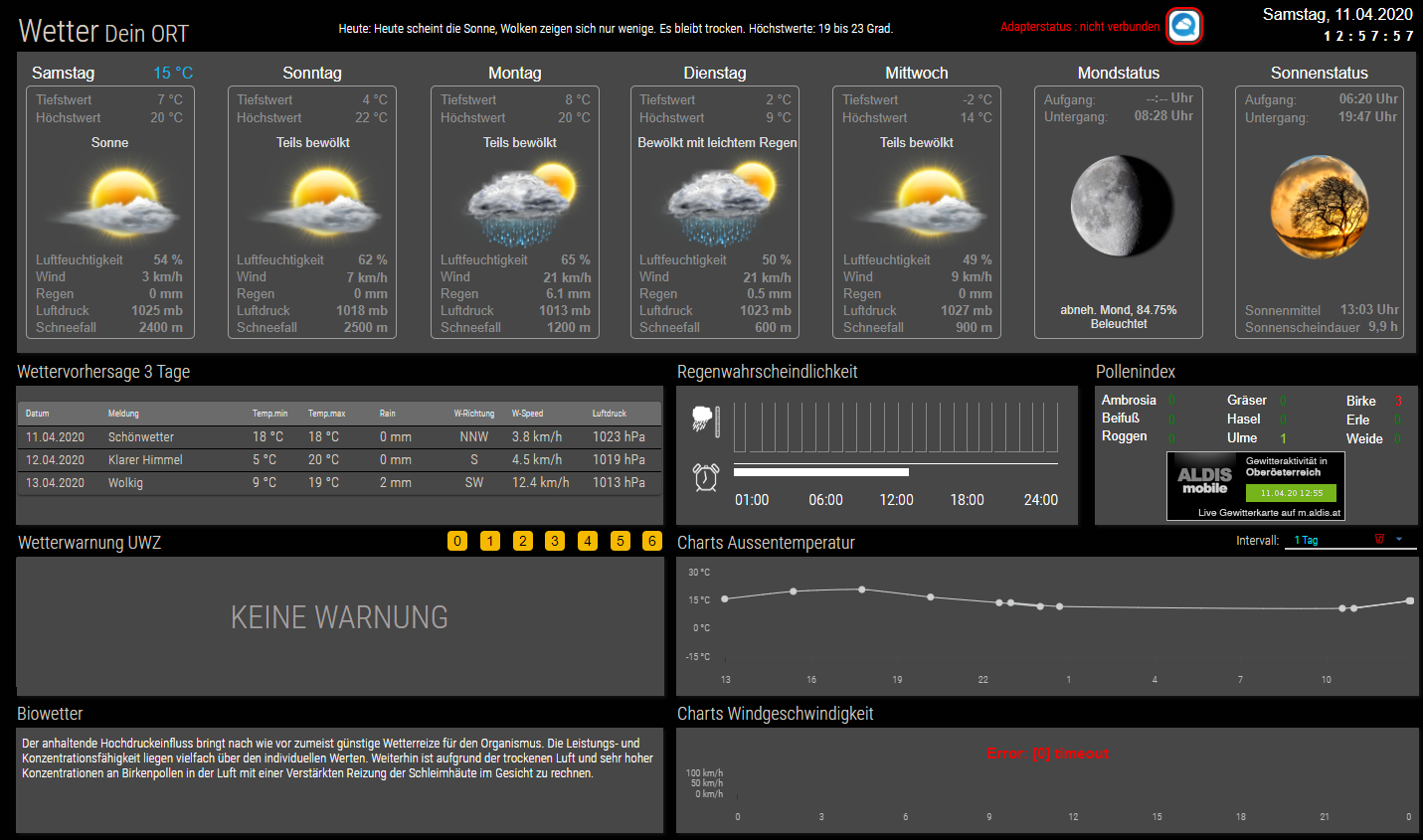The width and height of the screenshot is (1423, 840).
Task: Select the 11.04.2020 date cell
Action: pos(56,436)
